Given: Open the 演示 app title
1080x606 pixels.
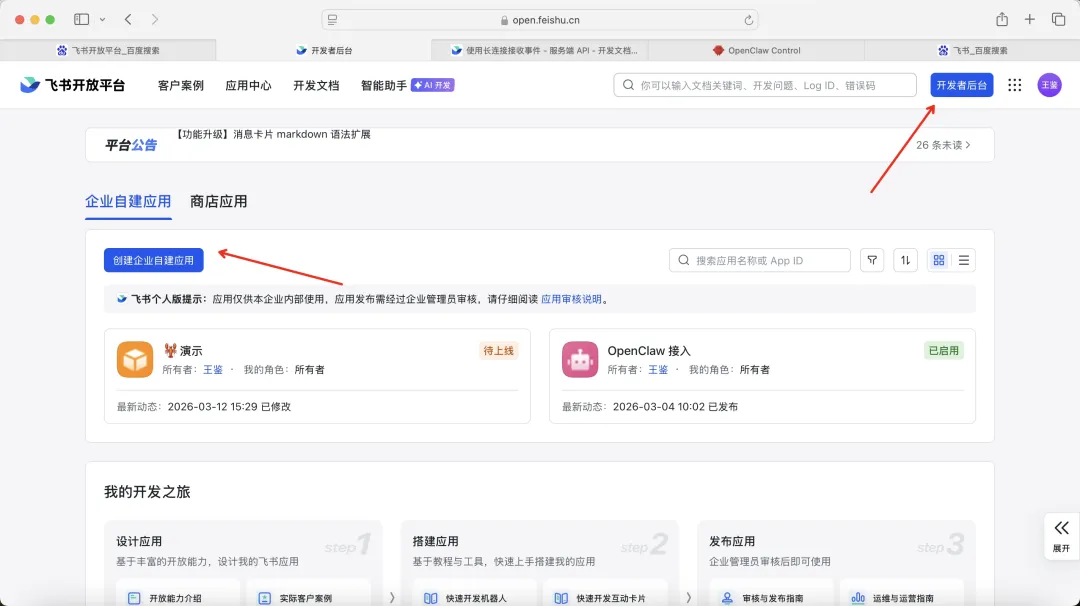Looking at the screenshot, I should tap(183, 351).
